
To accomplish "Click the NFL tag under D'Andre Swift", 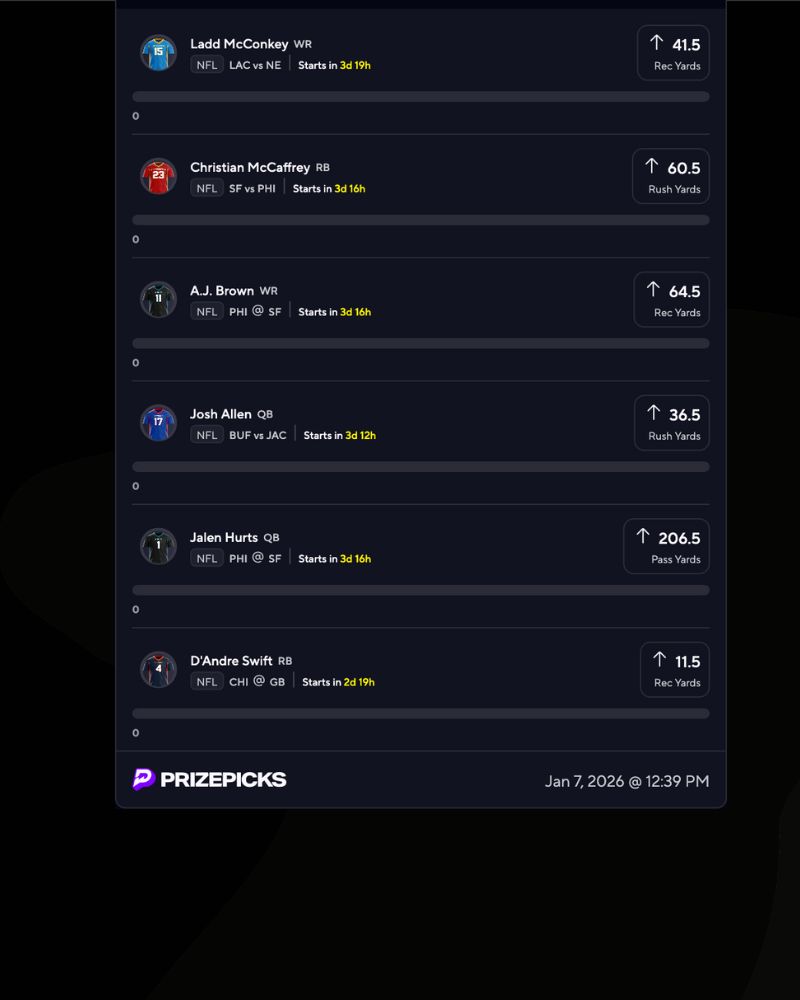I will tap(207, 682).
